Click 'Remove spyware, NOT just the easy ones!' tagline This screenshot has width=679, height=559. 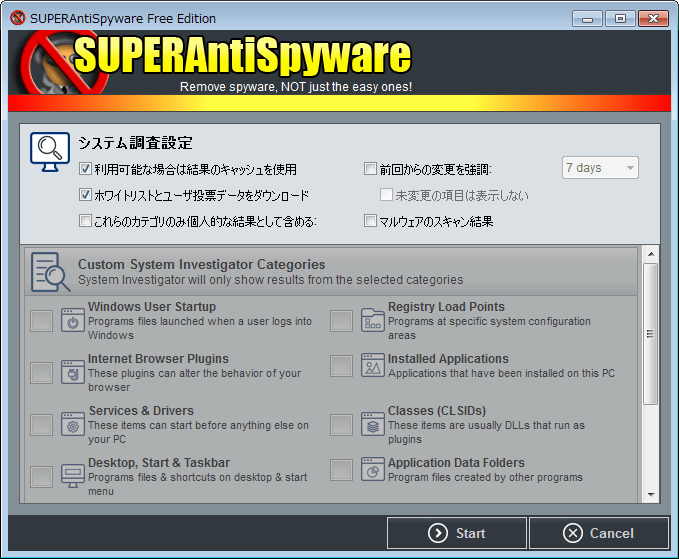tap(296, 87)
